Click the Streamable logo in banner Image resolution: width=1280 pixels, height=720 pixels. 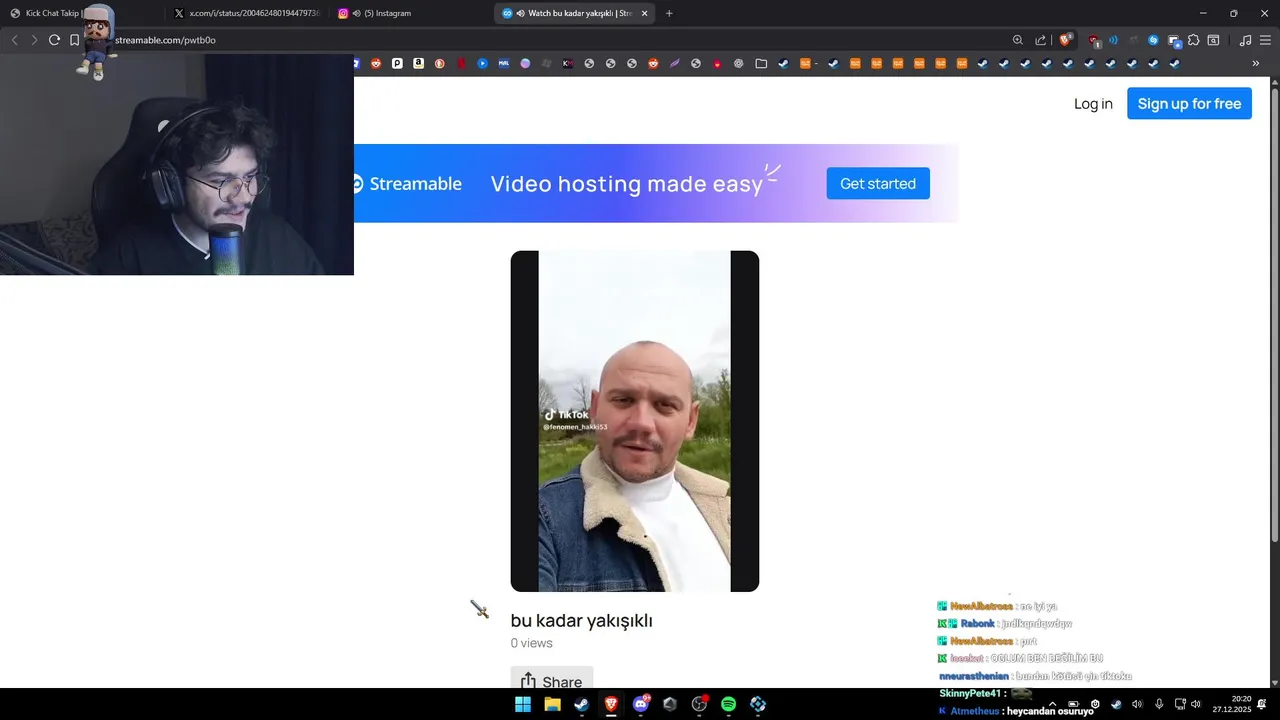tap(407, 184)
